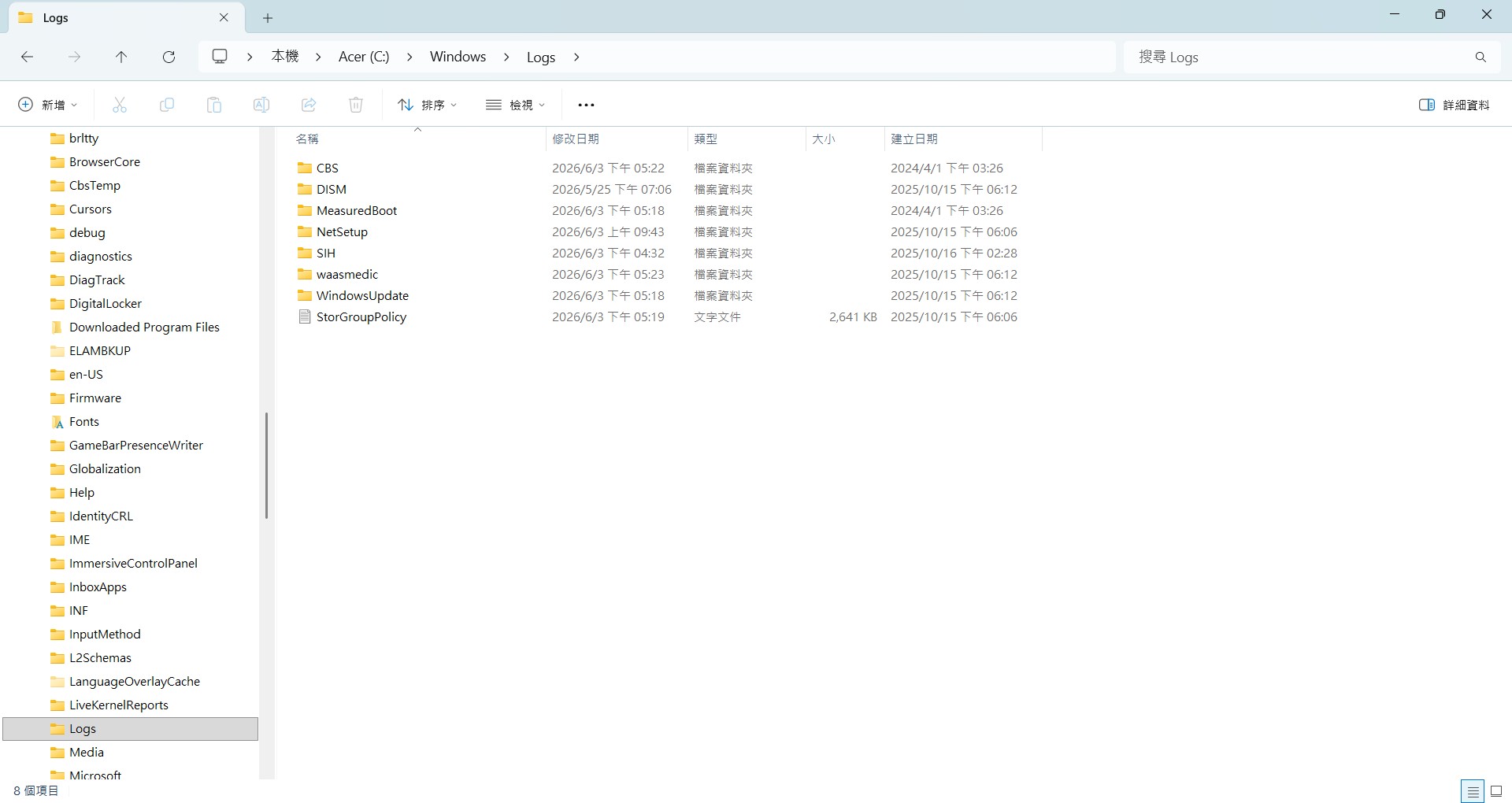1512x803 pixels.
Task: Click the Cut scissors icon
Action: (x=120, y=105)
